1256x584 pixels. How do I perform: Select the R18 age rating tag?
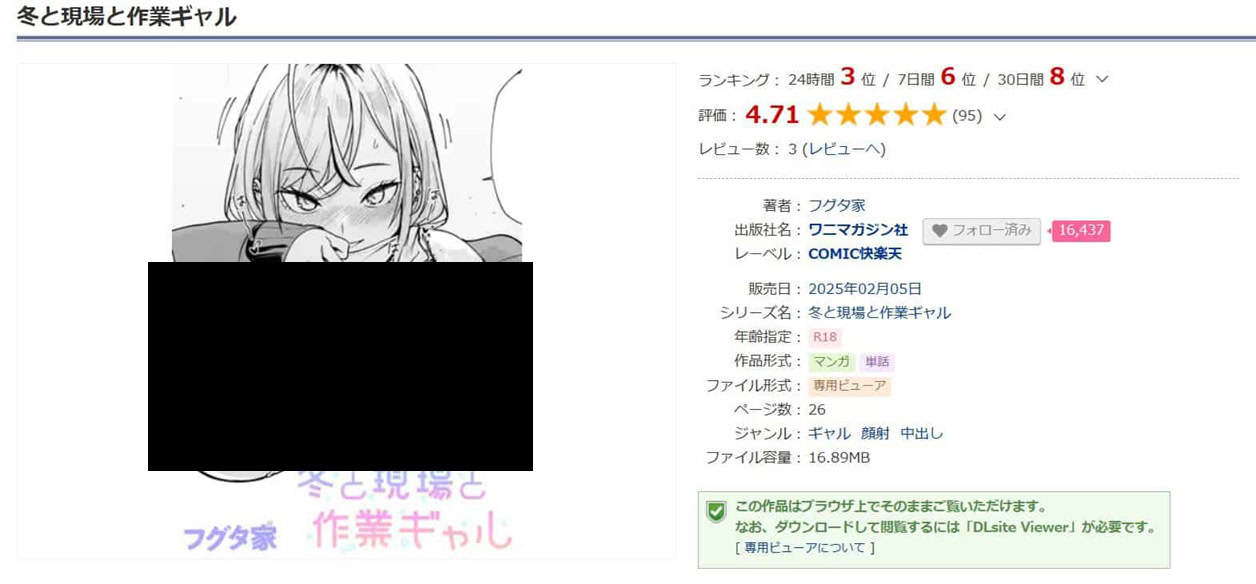(x=825, y=337)
